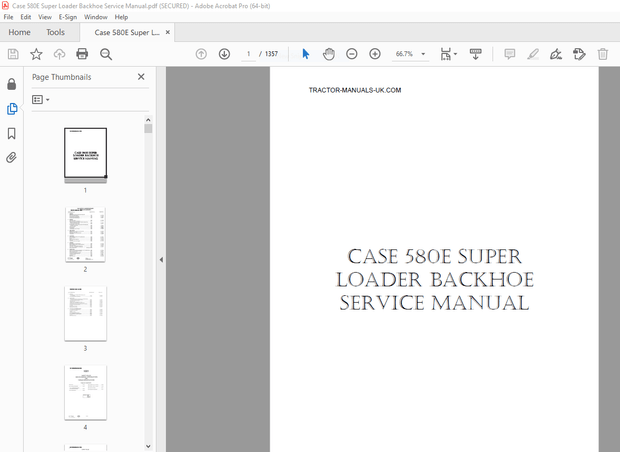Click the stamp tool icon
Screen dimensions: 620x452
pos(579,54)
